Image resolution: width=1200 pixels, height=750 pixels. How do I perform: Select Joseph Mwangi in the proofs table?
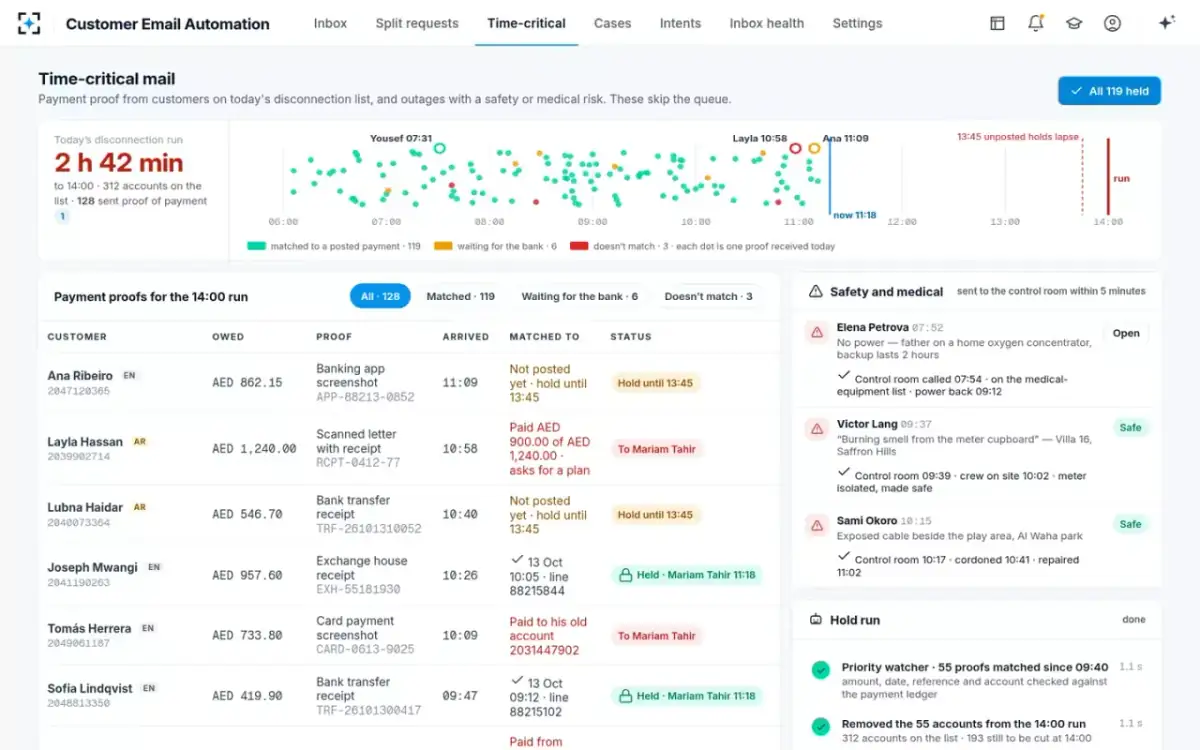(x=92, y=568)
